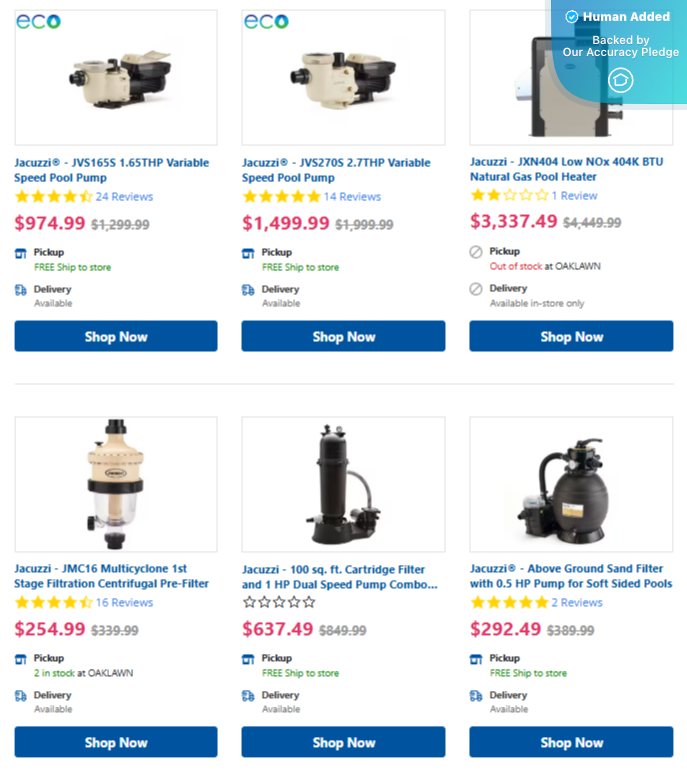The image size is (687, 771).
Task: Click the eco badge on JVS270S pump
Action: pos(266,21)
